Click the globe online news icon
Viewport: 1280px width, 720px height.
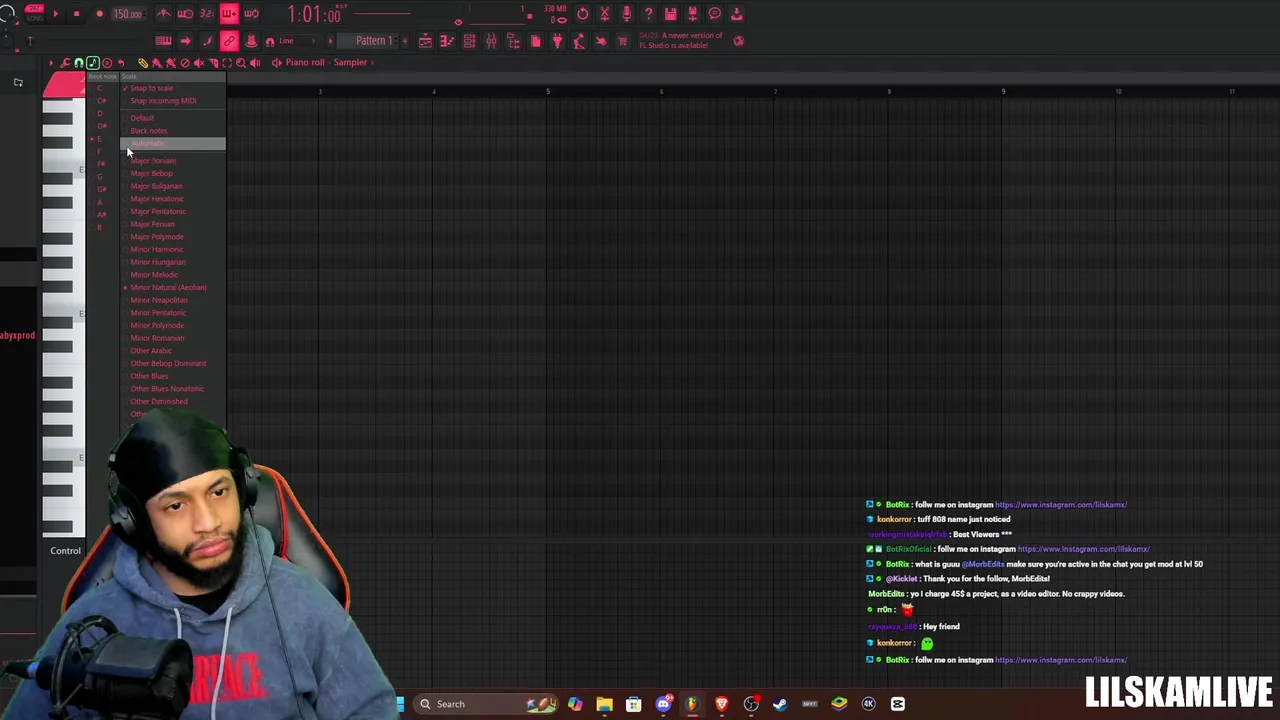[x=739, y=41]
